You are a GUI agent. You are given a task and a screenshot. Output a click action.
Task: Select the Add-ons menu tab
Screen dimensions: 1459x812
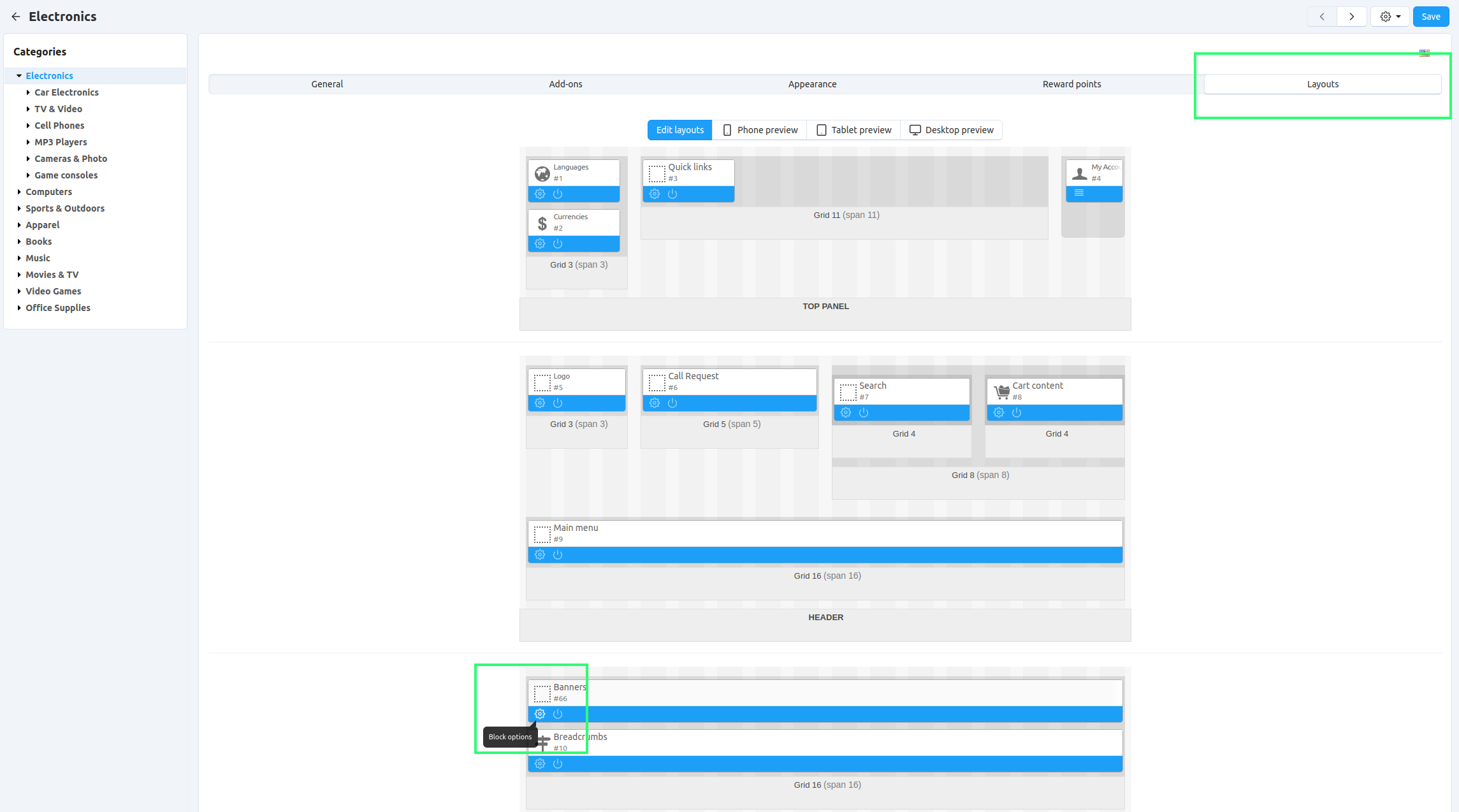[565, 84]
